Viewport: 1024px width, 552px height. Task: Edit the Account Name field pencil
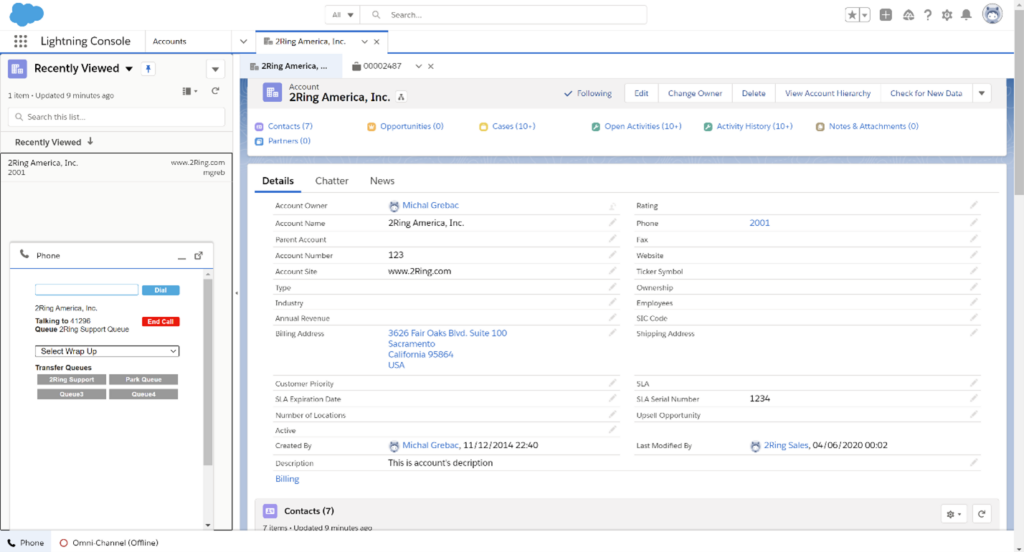pos(612,223)
